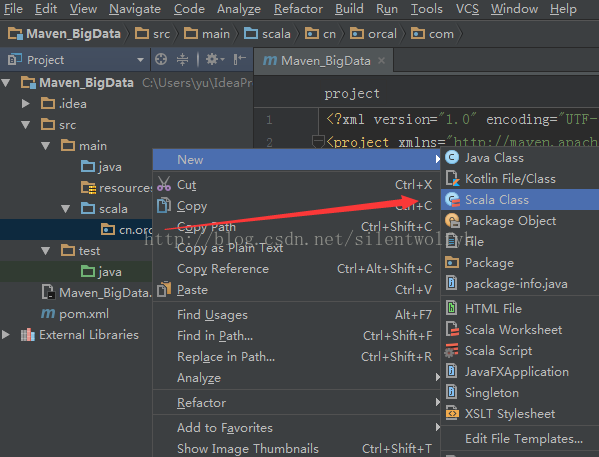Click the HTML File icon
Screen dimensions: 599x457
pos(452,308)
